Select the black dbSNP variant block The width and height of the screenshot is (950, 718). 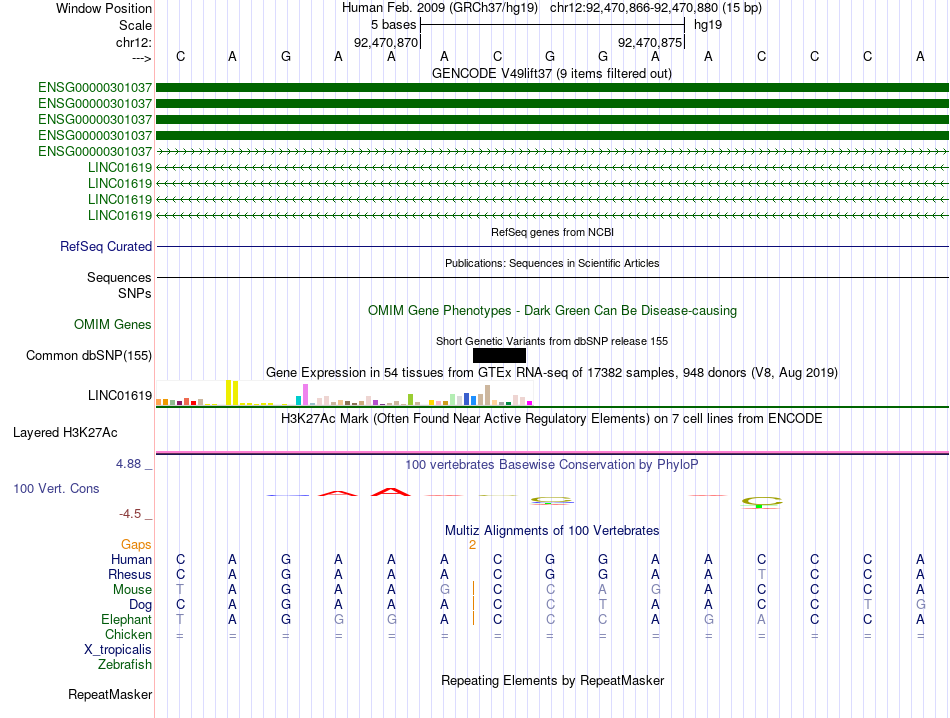pos(499,356)
